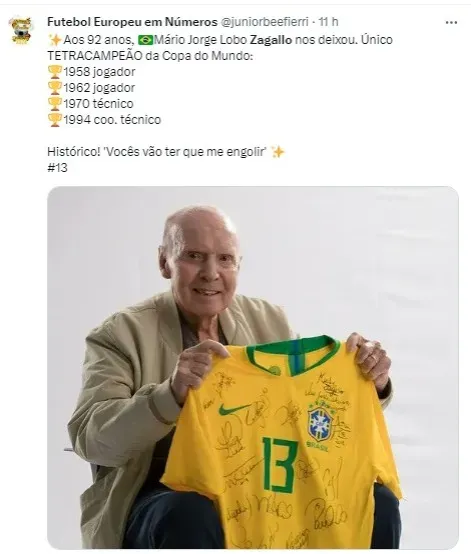Screen dimensions: 471x554
Task: Click the trophy emoji beside 1958 jogador
Action: [x=55, y=72]
